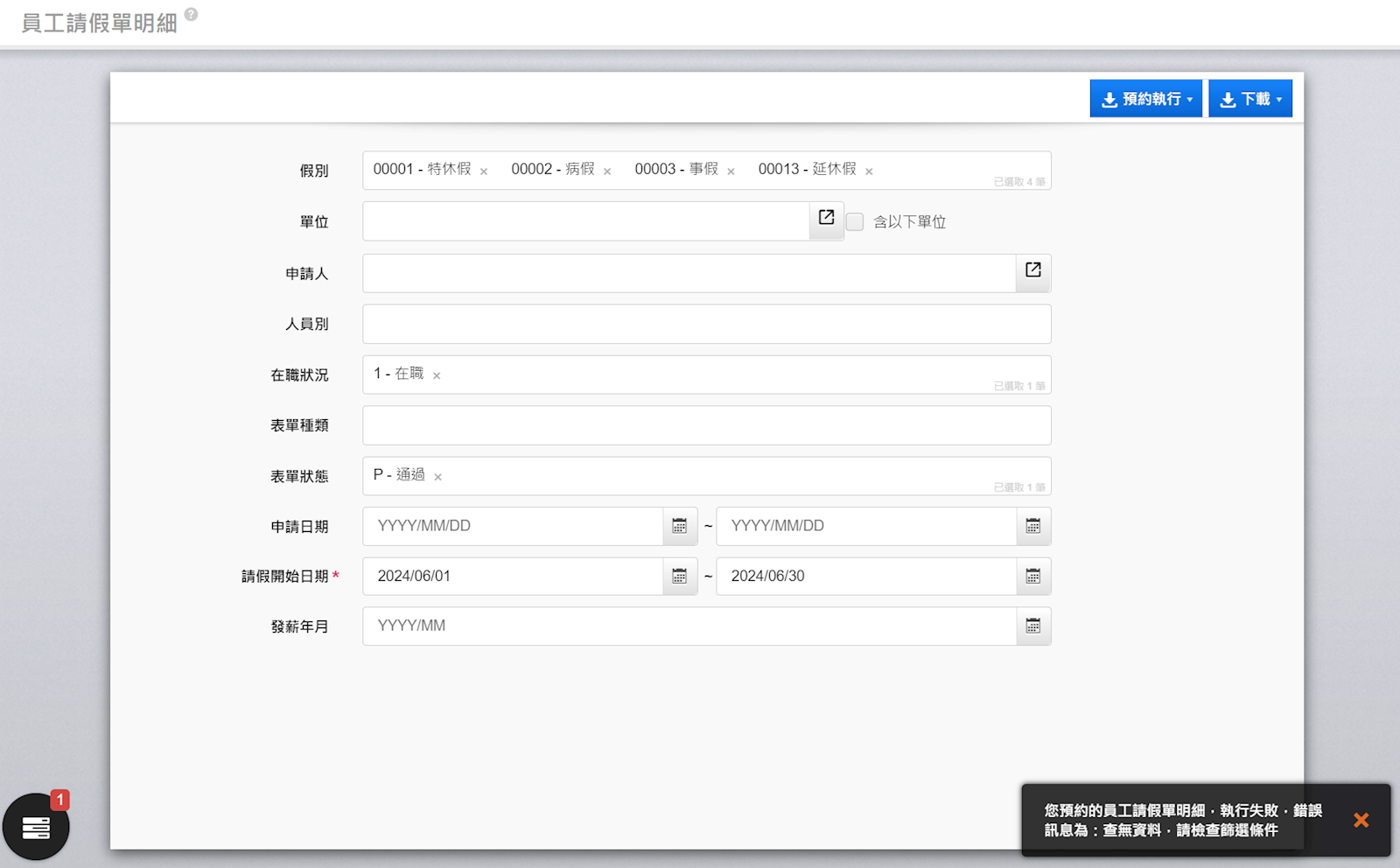Remove the 00013 - 延休假 tag
The image size is (1400, 868).
click(x=869, y=171)
